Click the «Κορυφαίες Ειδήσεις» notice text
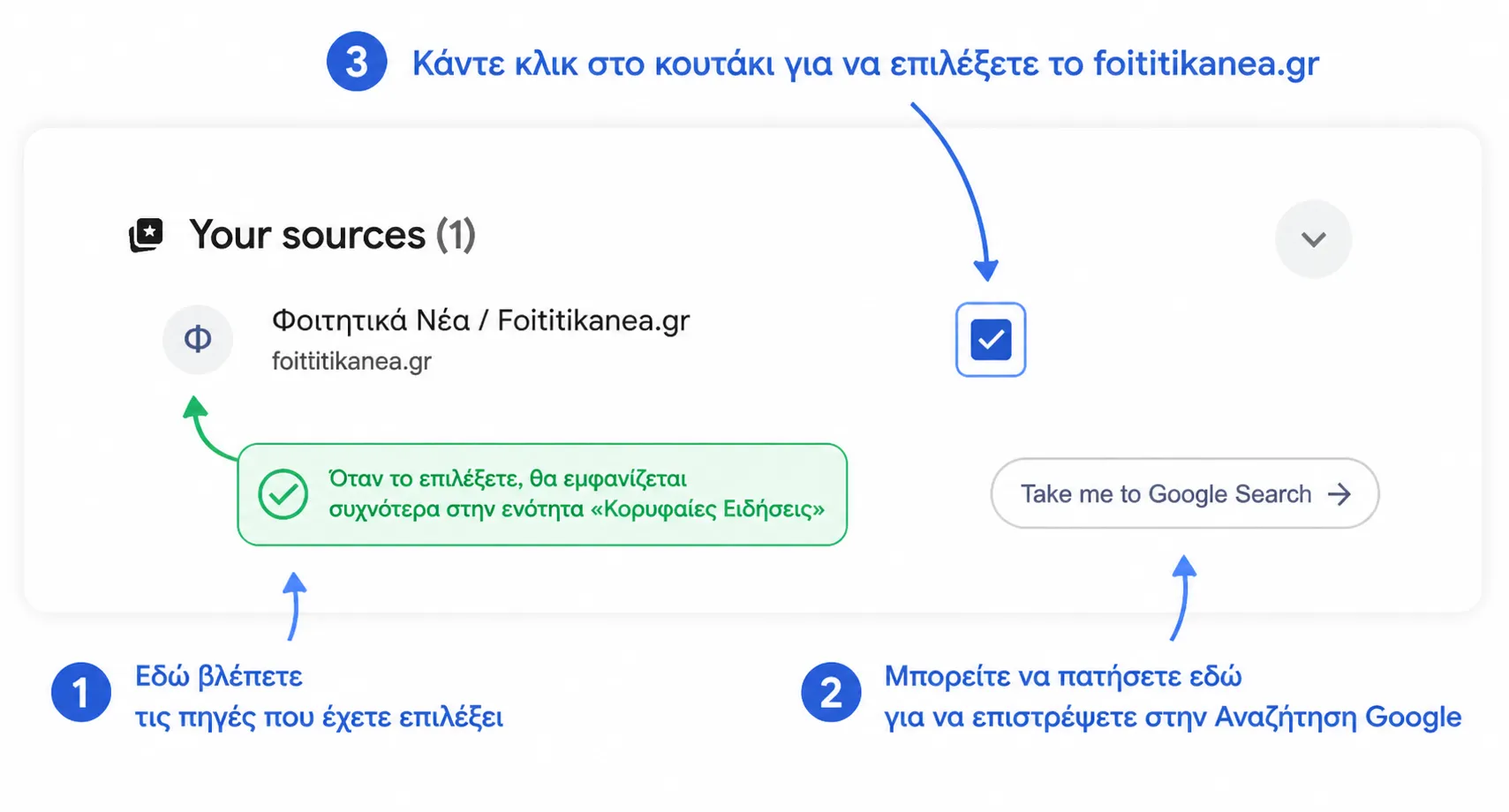The image size is (1509, 812). point(577,493)
